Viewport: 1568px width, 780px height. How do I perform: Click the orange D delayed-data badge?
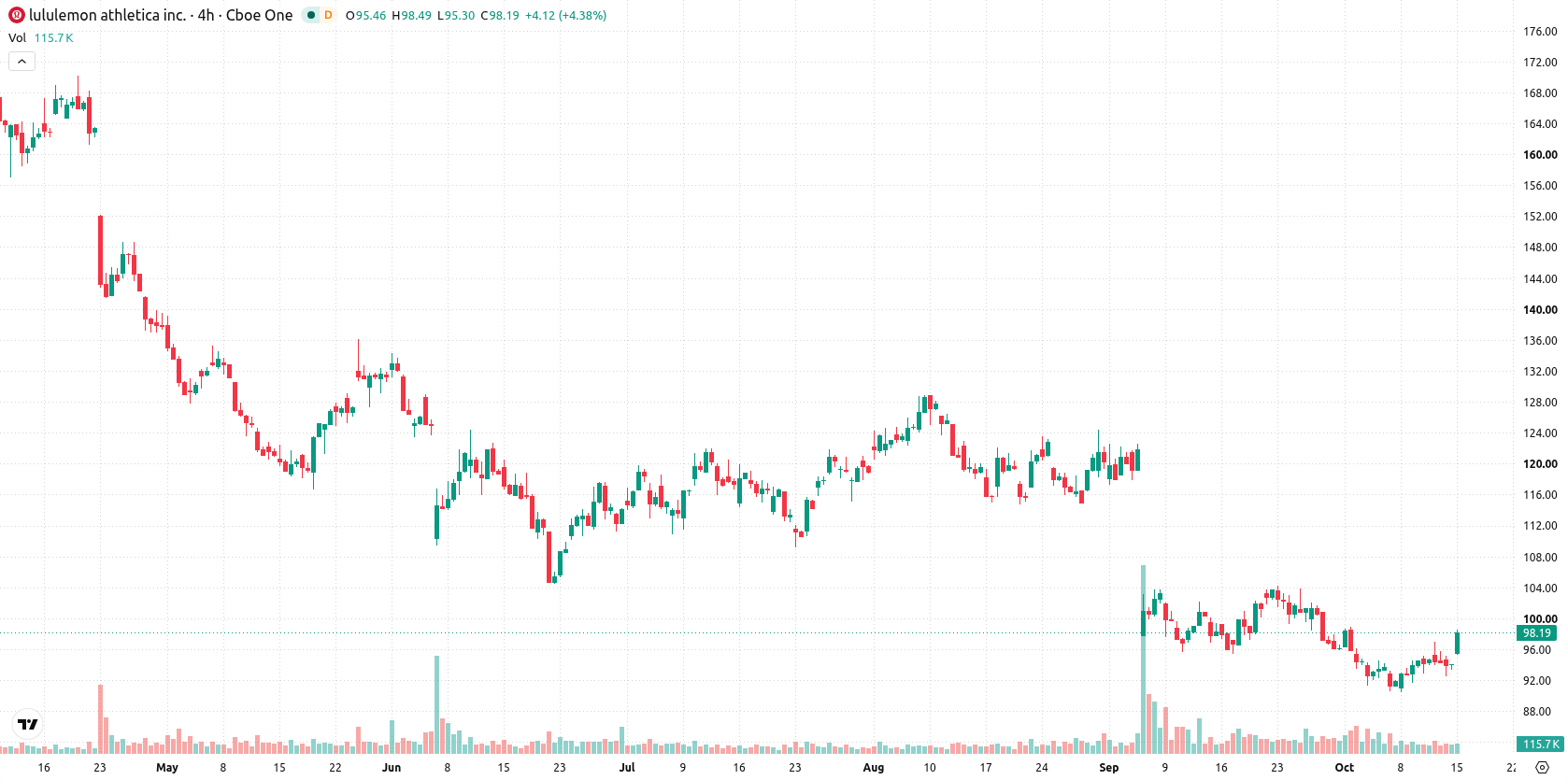tap(328, 15)
